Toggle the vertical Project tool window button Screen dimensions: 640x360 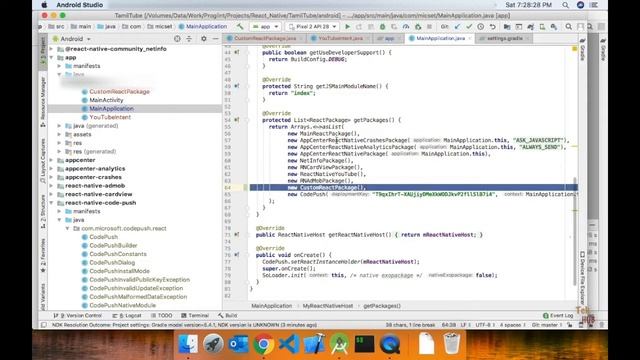point(43,54)
